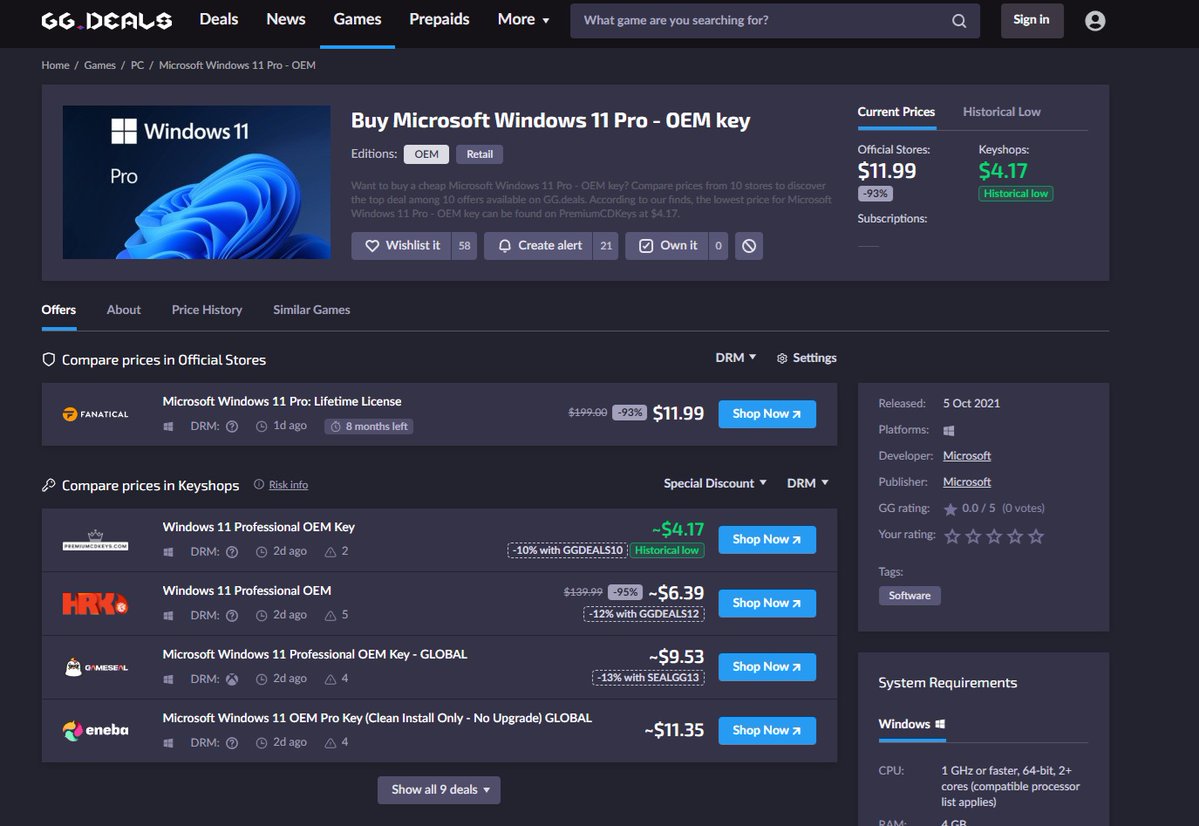The image size is (1199, 826).
Task: Open the News navigation item
Action: click(x=286, y=20)
